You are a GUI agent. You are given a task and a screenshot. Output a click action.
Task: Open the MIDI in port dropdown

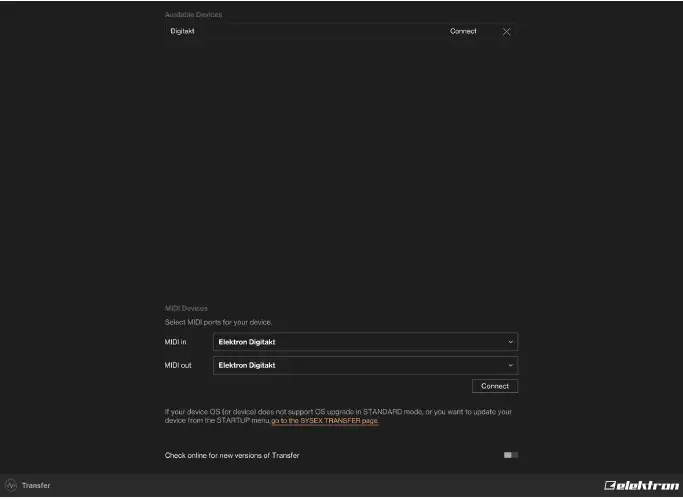coord(365,342)
